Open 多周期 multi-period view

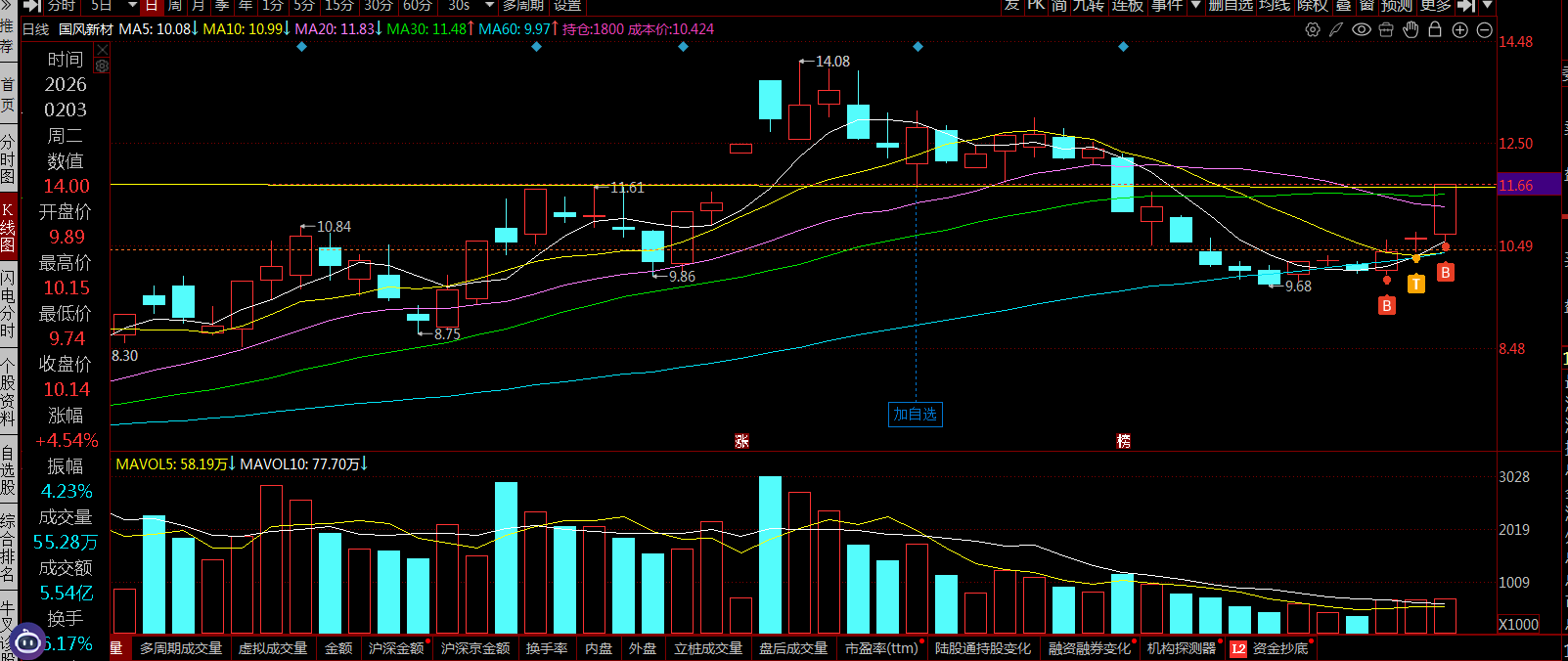(x=523, y=5)
